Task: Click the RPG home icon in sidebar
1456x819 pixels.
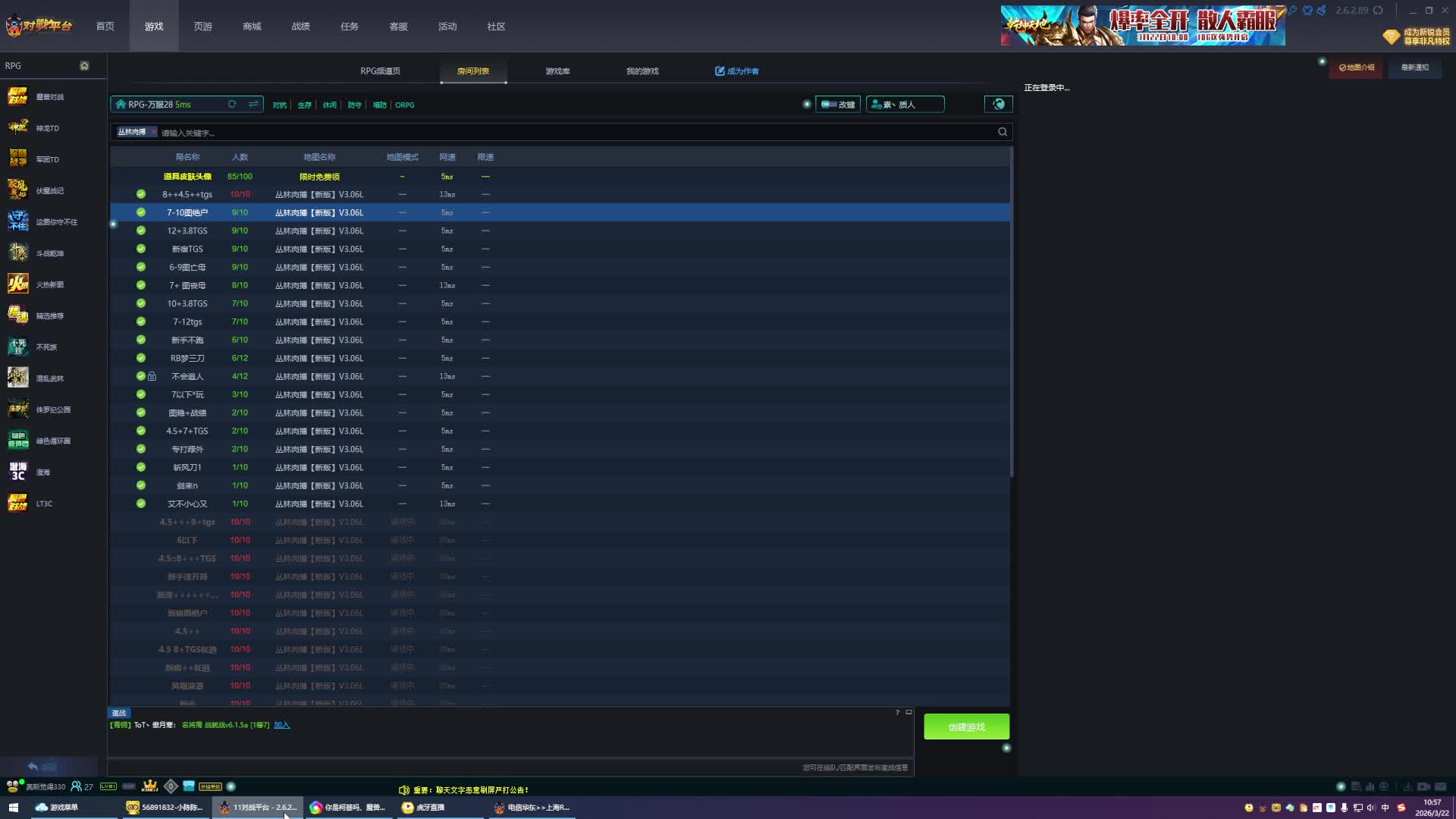Action: [x=84, y=66]
